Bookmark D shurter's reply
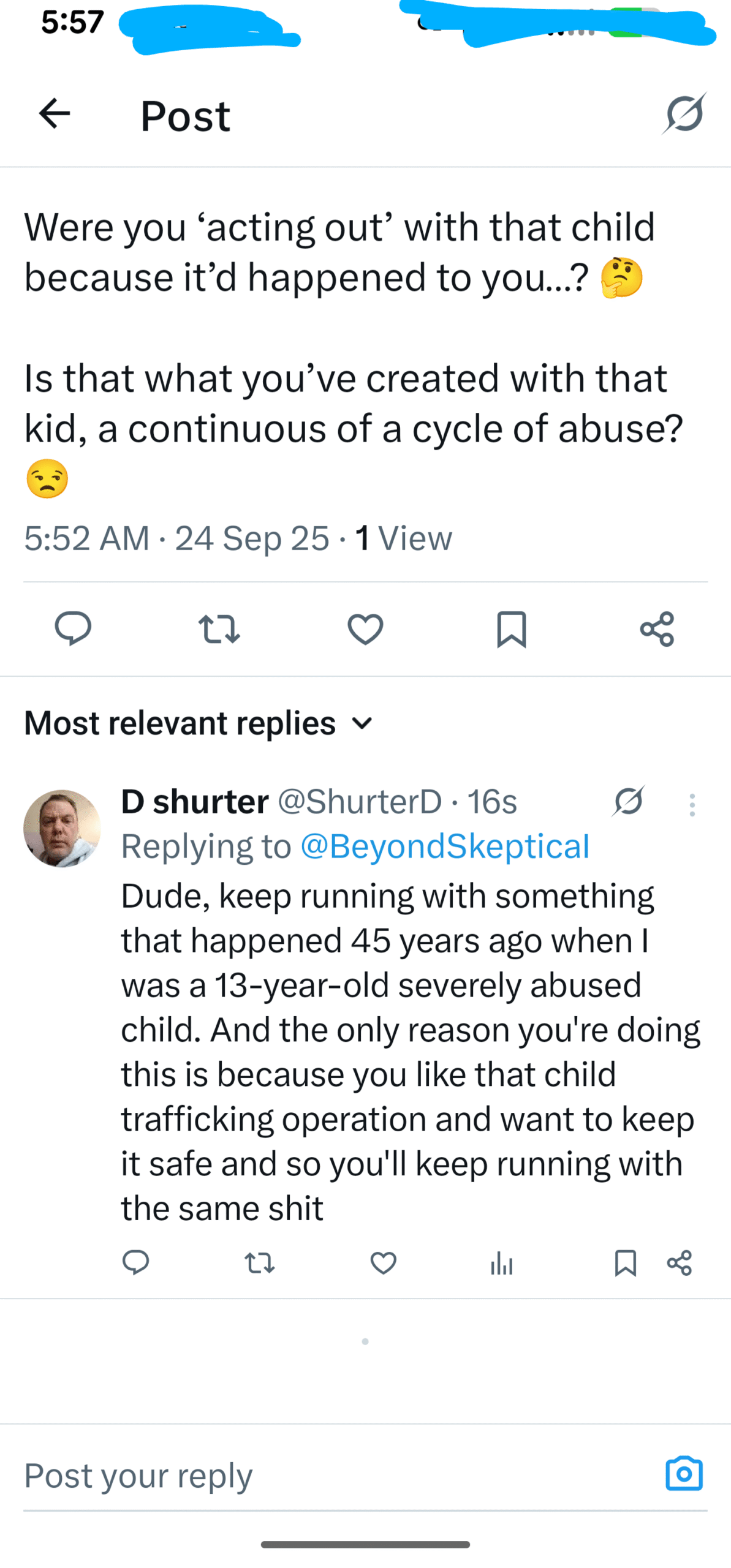The width and height of the screenshot is (731, 1568). 625,1263
